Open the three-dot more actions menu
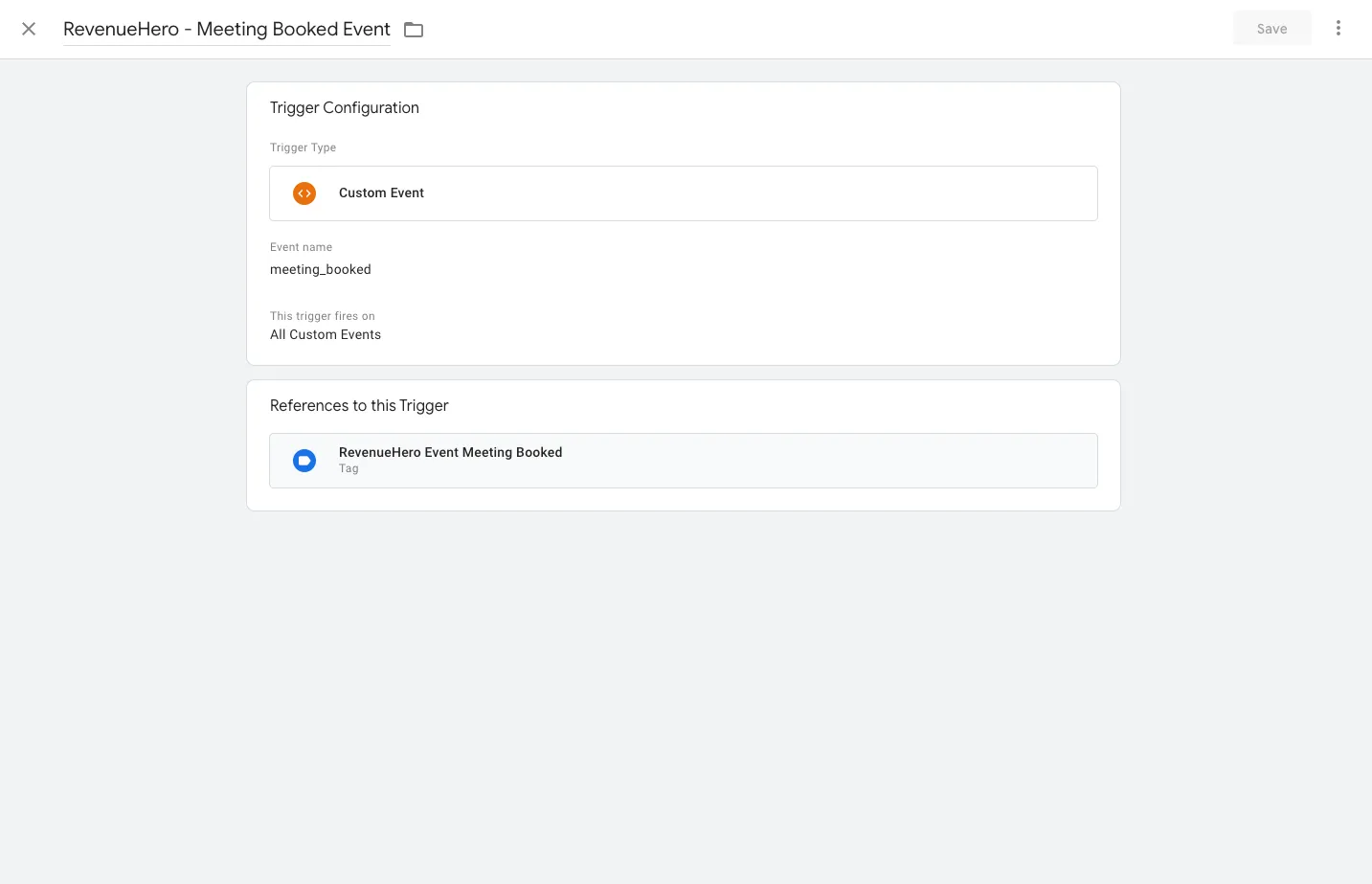 (1338, 29)
